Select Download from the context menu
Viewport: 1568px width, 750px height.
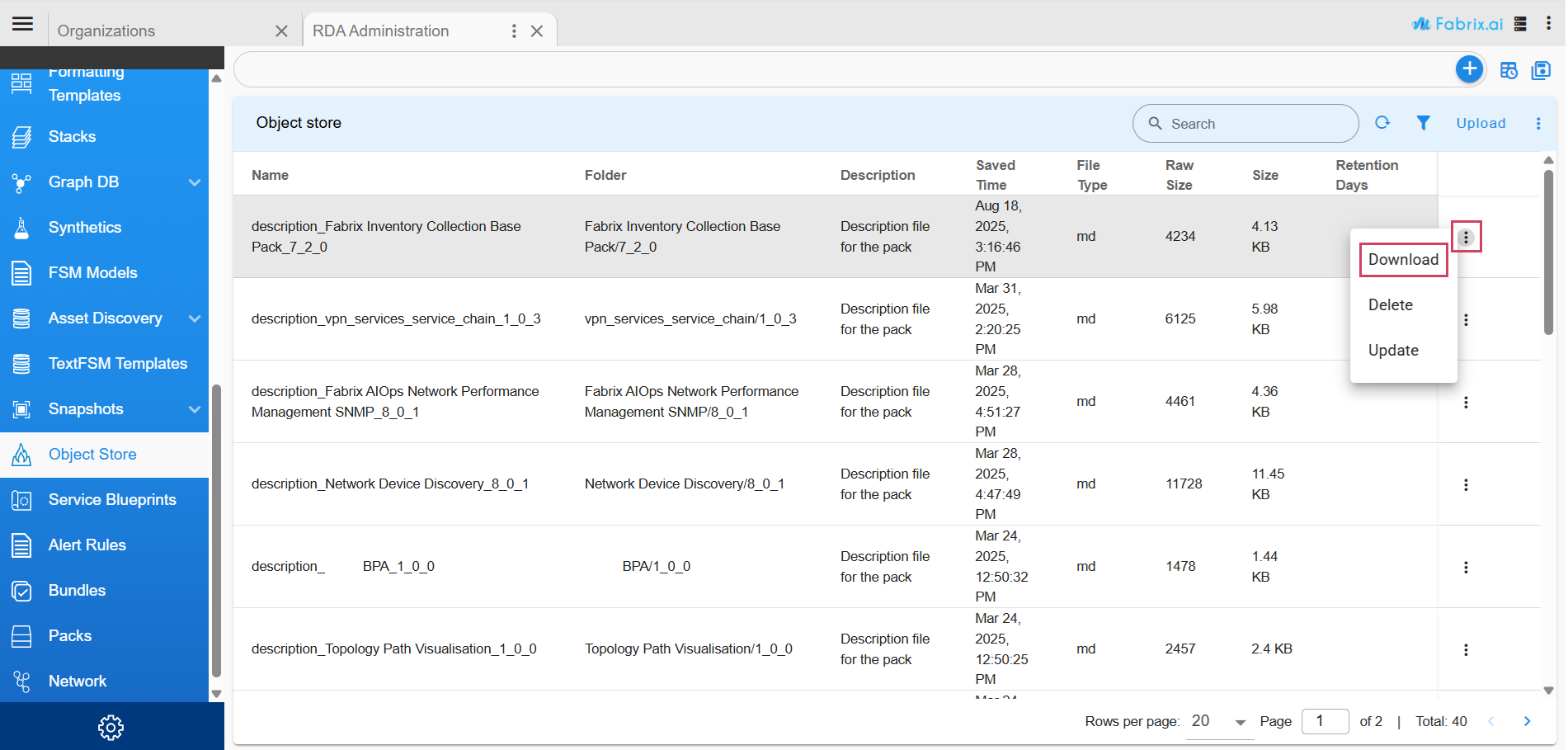tap(1403, 260)
